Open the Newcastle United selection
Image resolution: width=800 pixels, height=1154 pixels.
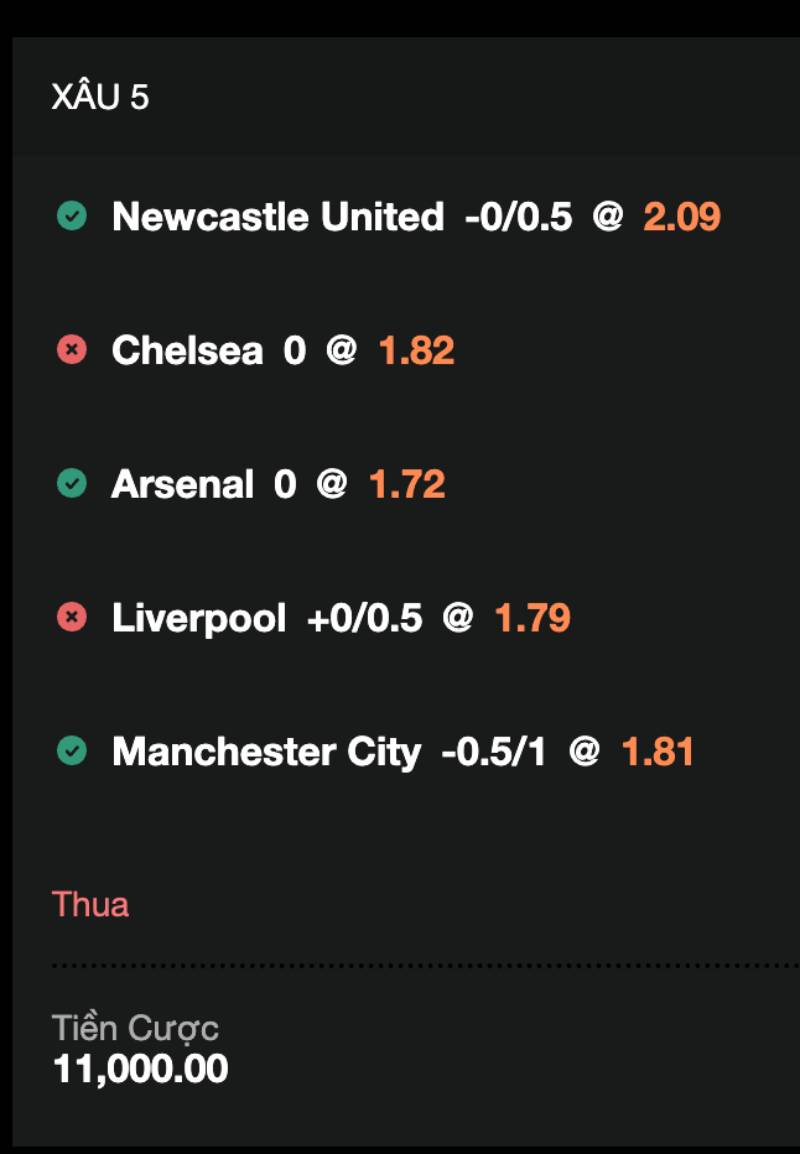[278, 216]
